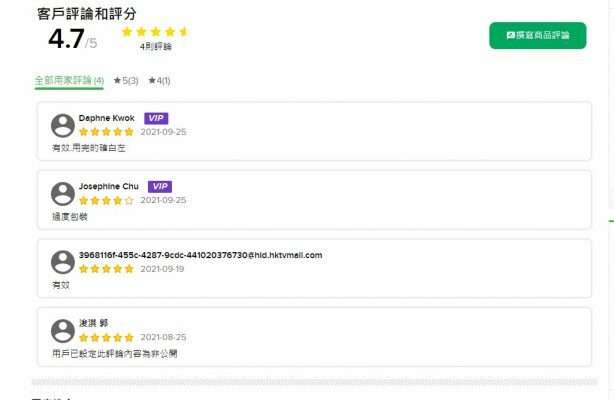Filter reviews by 5 stars
Screen dimensions: 614x400
click(x=125, y=80)
